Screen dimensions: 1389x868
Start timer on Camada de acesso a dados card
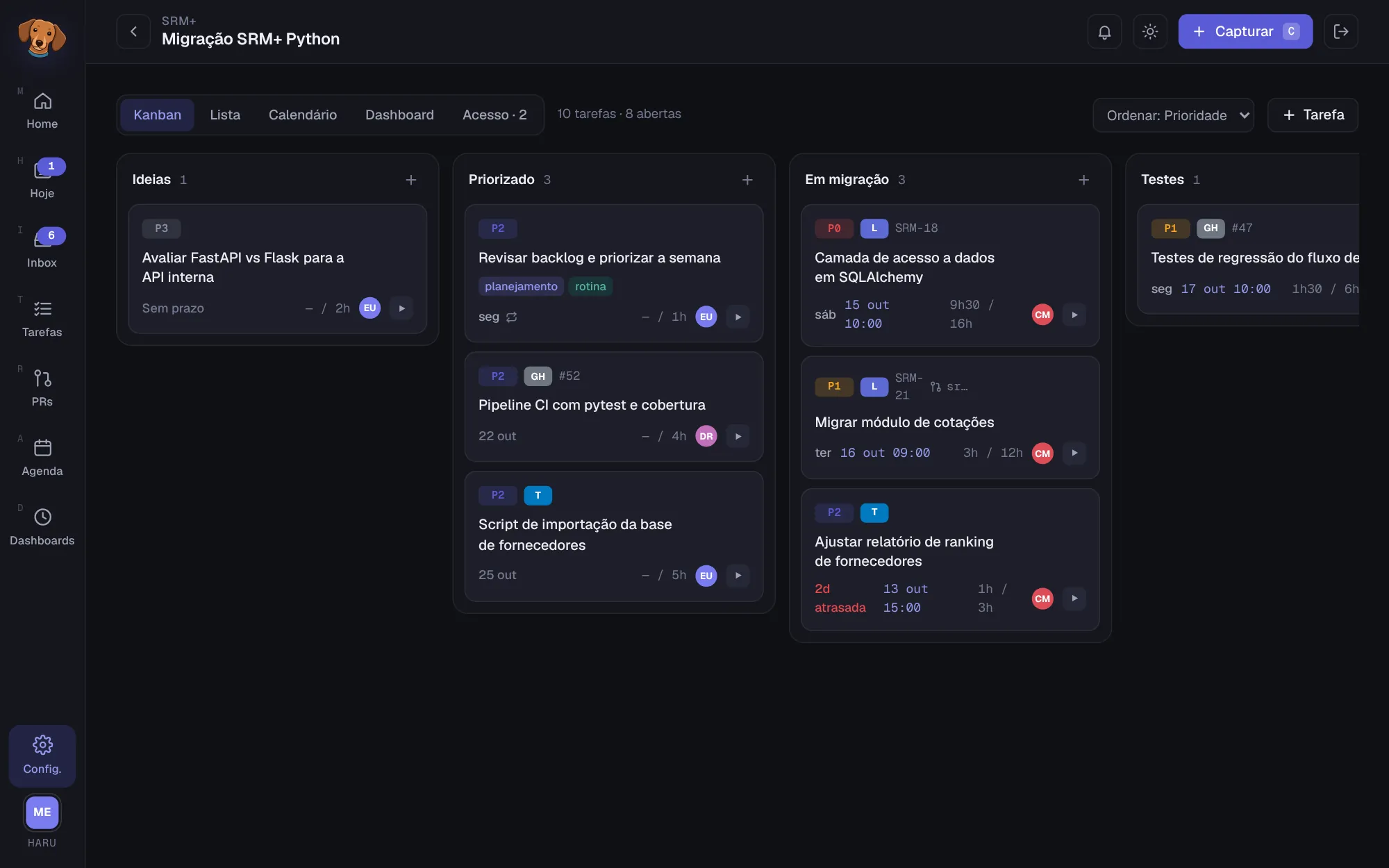tap(1074, 315)
